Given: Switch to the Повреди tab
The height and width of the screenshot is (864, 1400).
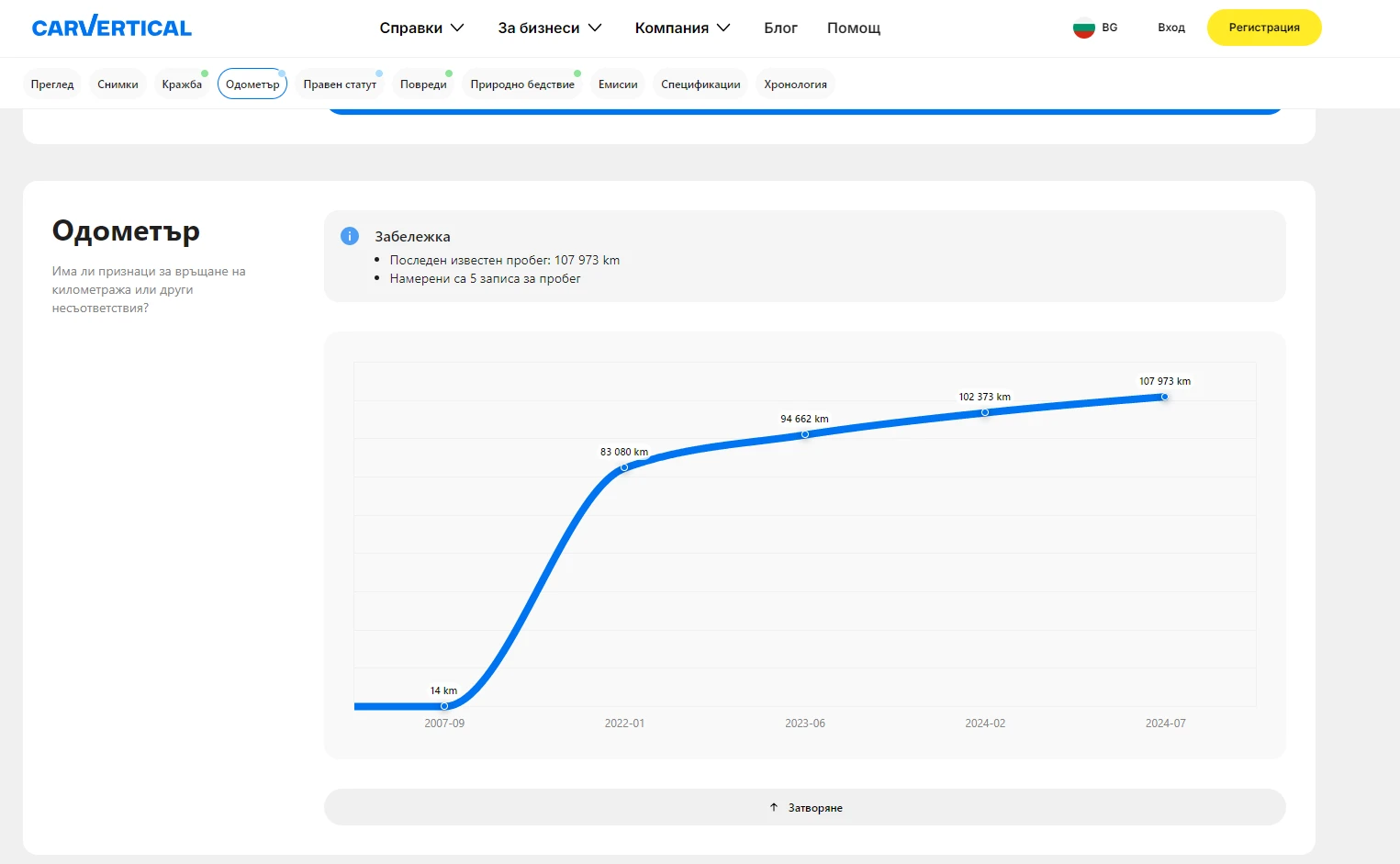Looking at the screenshot, I should pyautogui.click(x=423, y=84).
